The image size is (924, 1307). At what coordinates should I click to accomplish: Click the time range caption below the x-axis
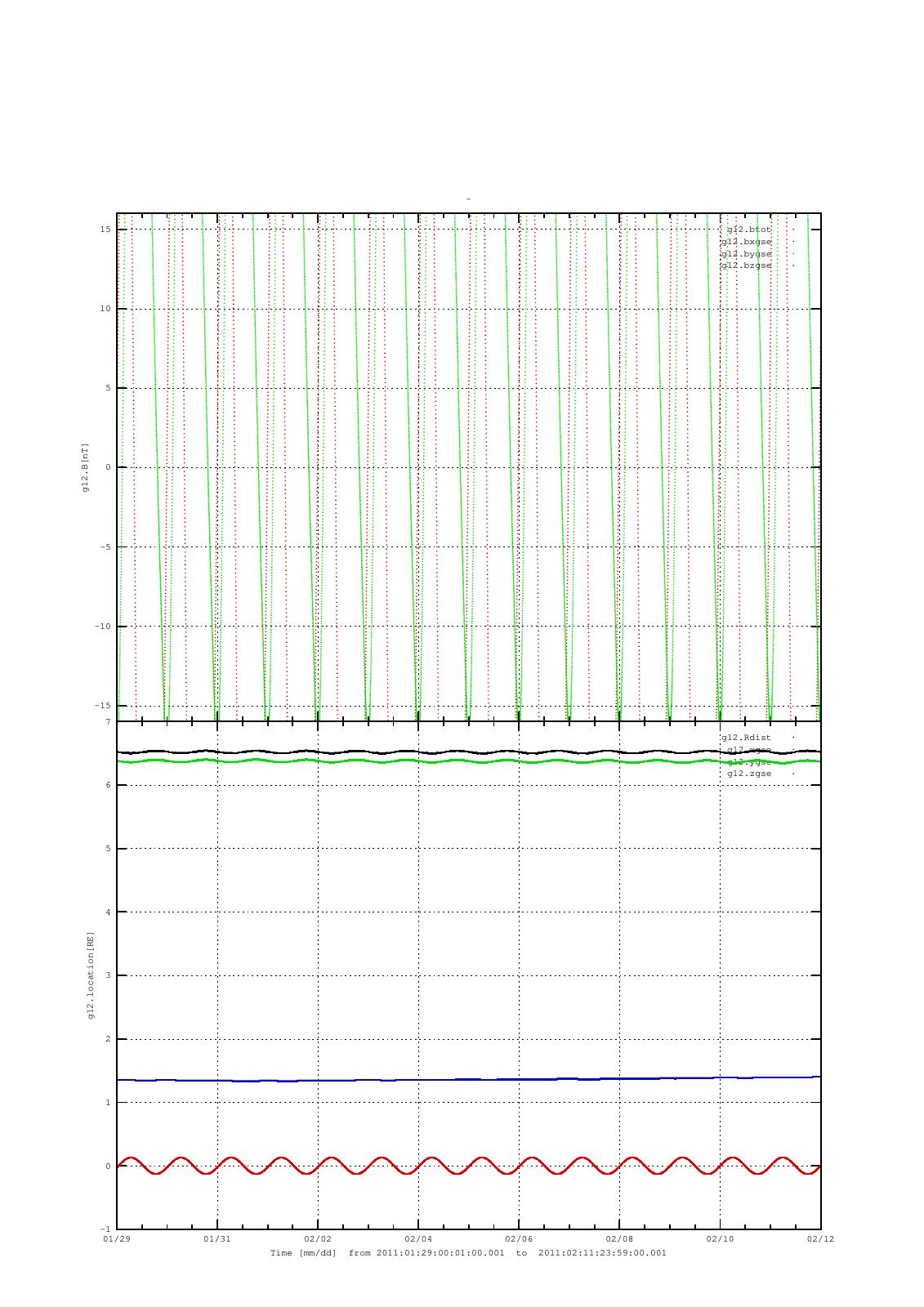coord(468,1252)
